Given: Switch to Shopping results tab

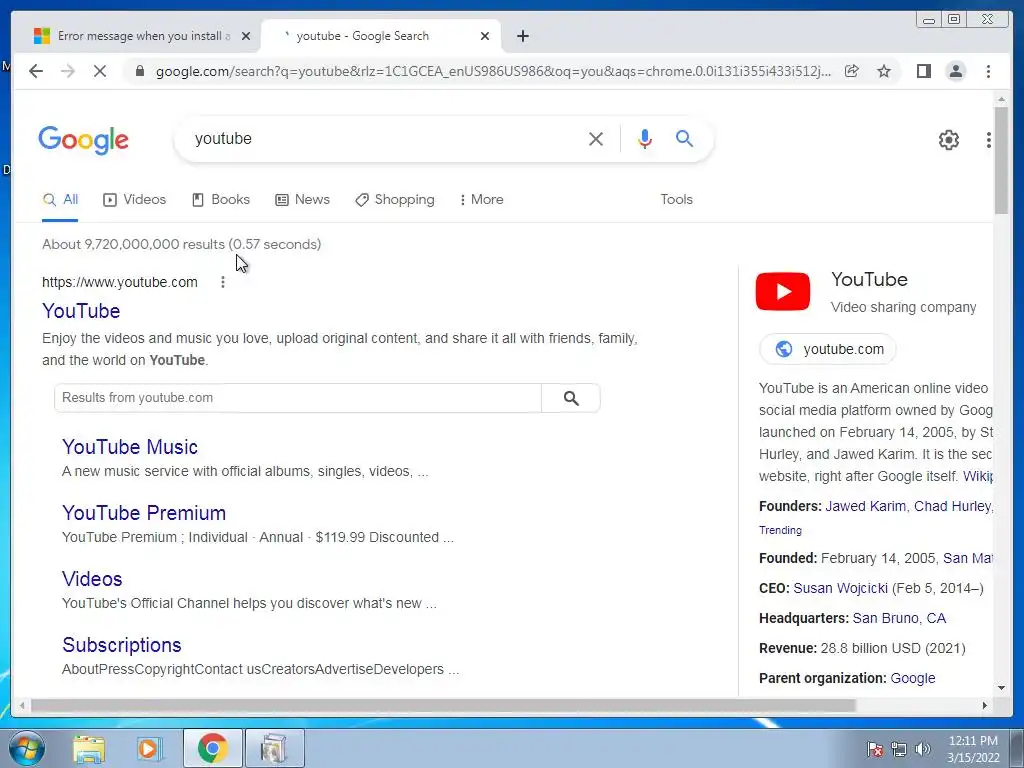Looking at the screenshot, I should click(394, 200).
